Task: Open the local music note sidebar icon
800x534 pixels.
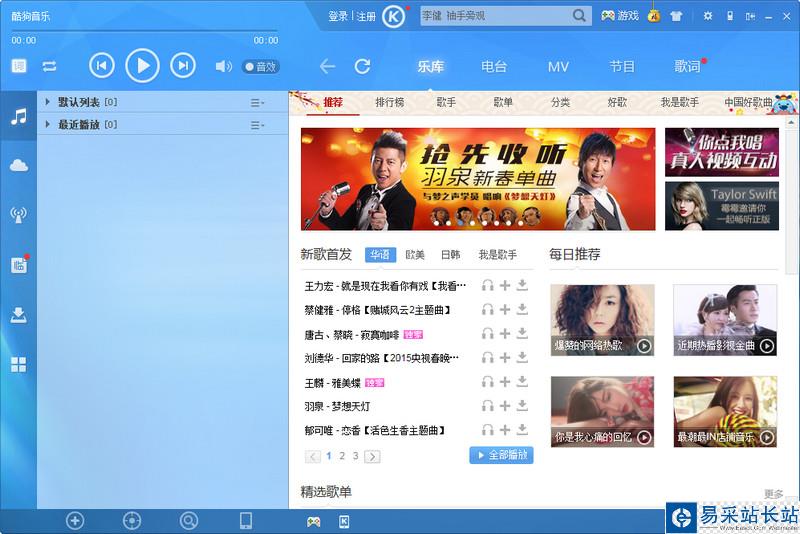Action: click(x=19, y=116)
